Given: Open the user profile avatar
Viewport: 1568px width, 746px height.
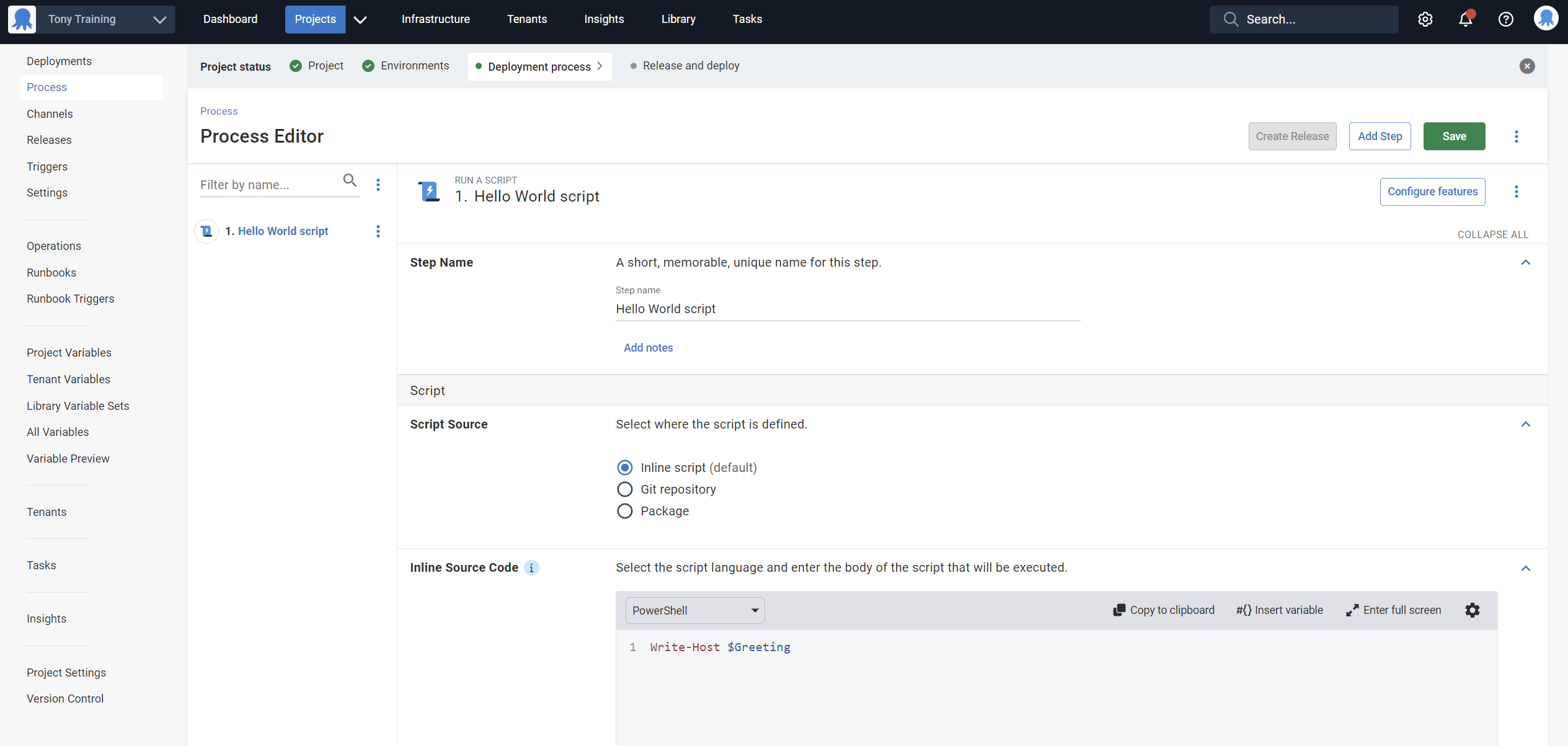Looking at the screenshot, I should pos(1546,18).
